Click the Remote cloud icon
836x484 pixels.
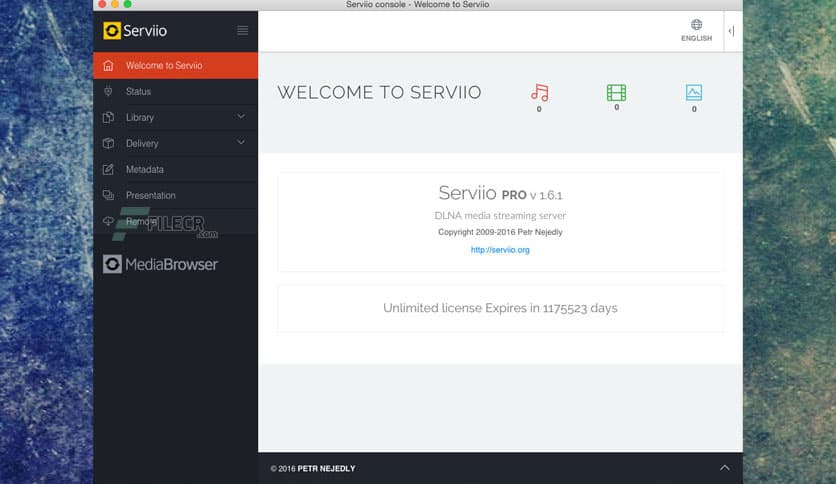tap(108, 221)
